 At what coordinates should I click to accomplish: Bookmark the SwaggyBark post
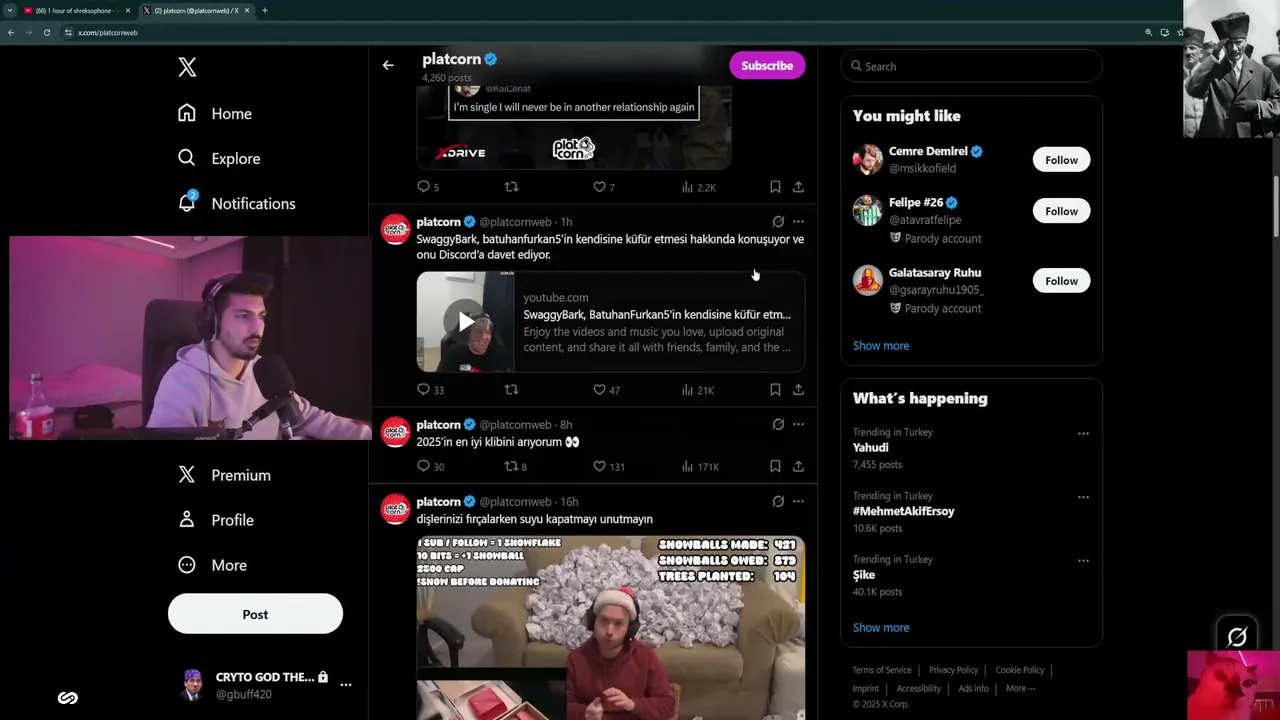coord(775,390)
